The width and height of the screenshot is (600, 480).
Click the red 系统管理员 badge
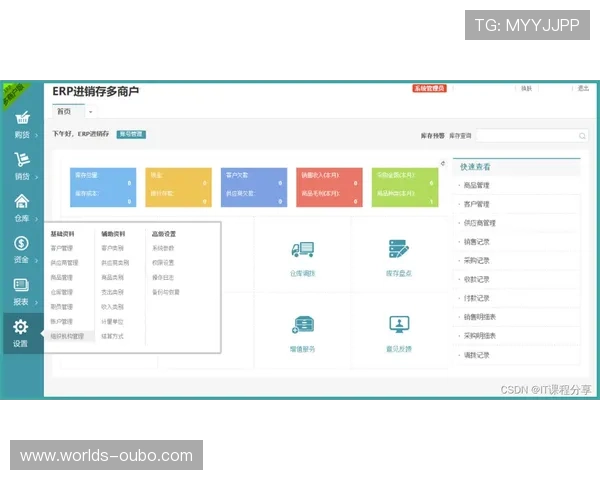(429, 88)
